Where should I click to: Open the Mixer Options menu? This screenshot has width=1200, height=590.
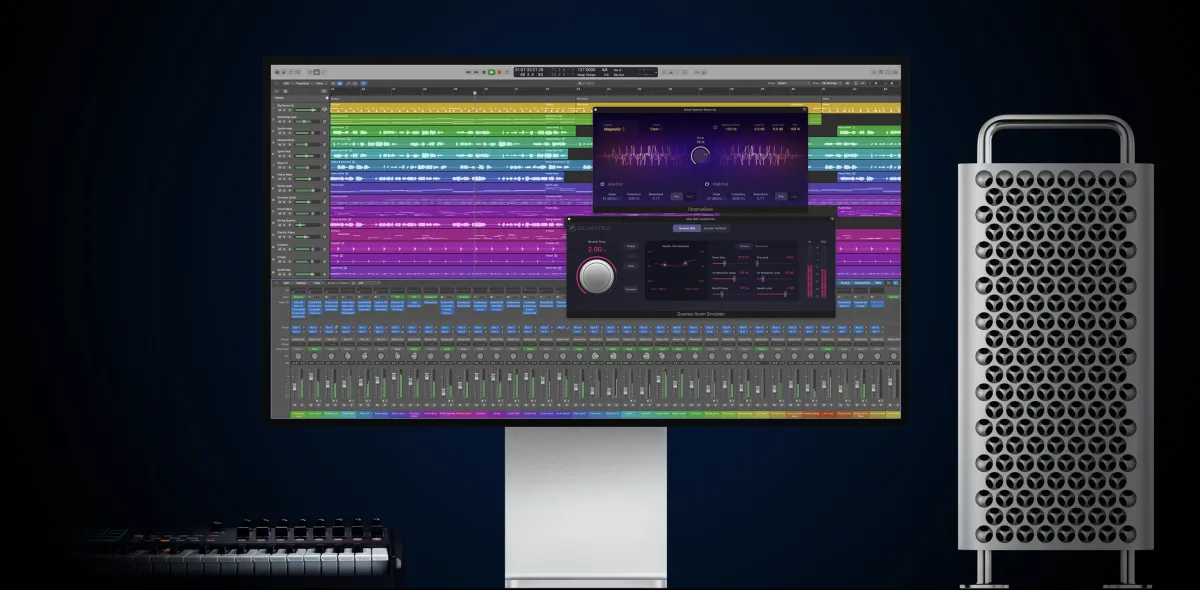pos(301,283)
